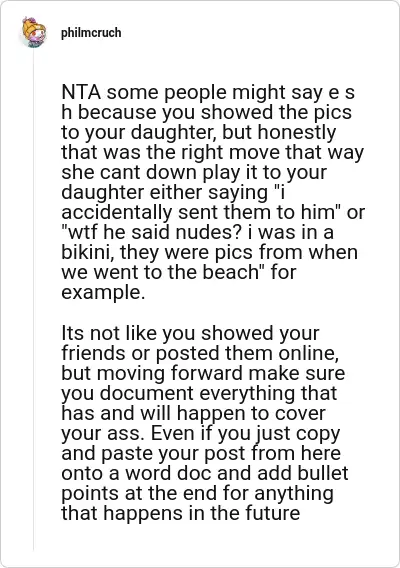
Task: Click the paragraph beginning 'Its not like'
Action: pos(205,423)
